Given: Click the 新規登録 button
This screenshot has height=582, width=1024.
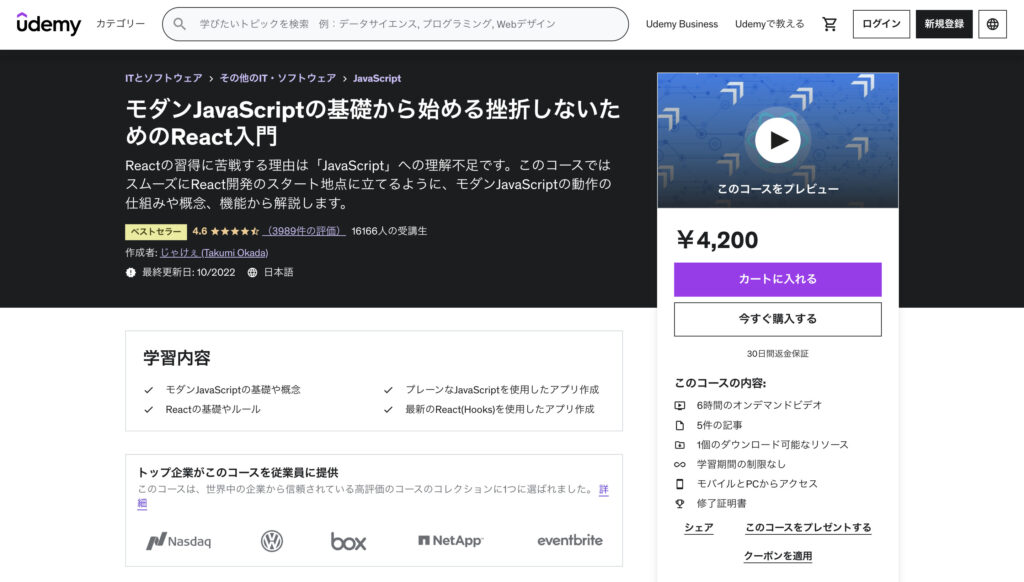Looking at the screenshot, I should pyautogui.click(x=944, y=24).
